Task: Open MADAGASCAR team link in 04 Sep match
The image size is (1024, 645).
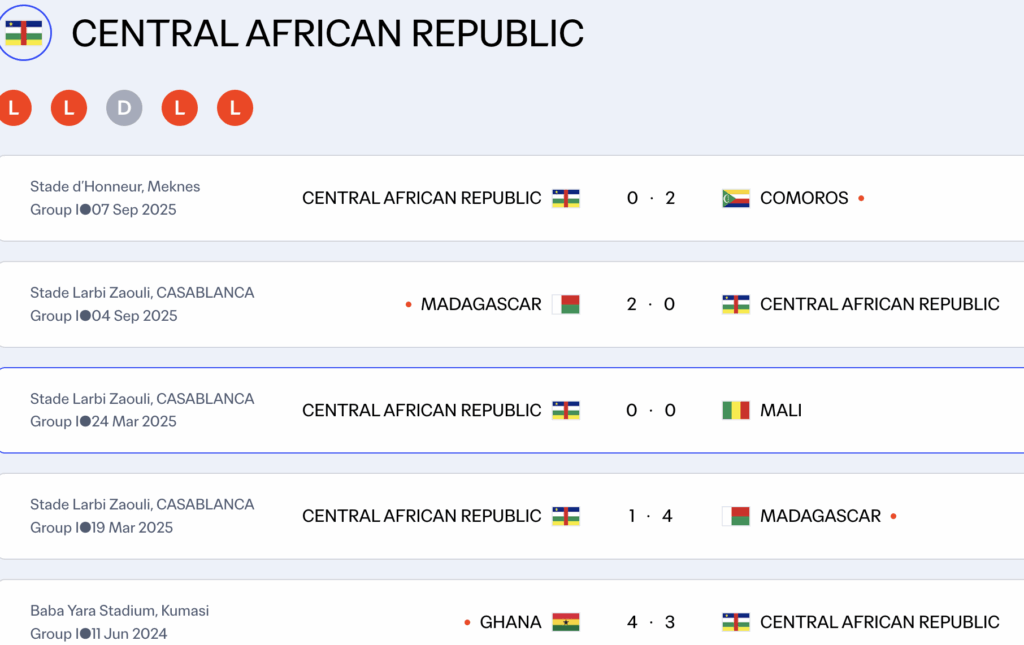Action: [481, 304]
